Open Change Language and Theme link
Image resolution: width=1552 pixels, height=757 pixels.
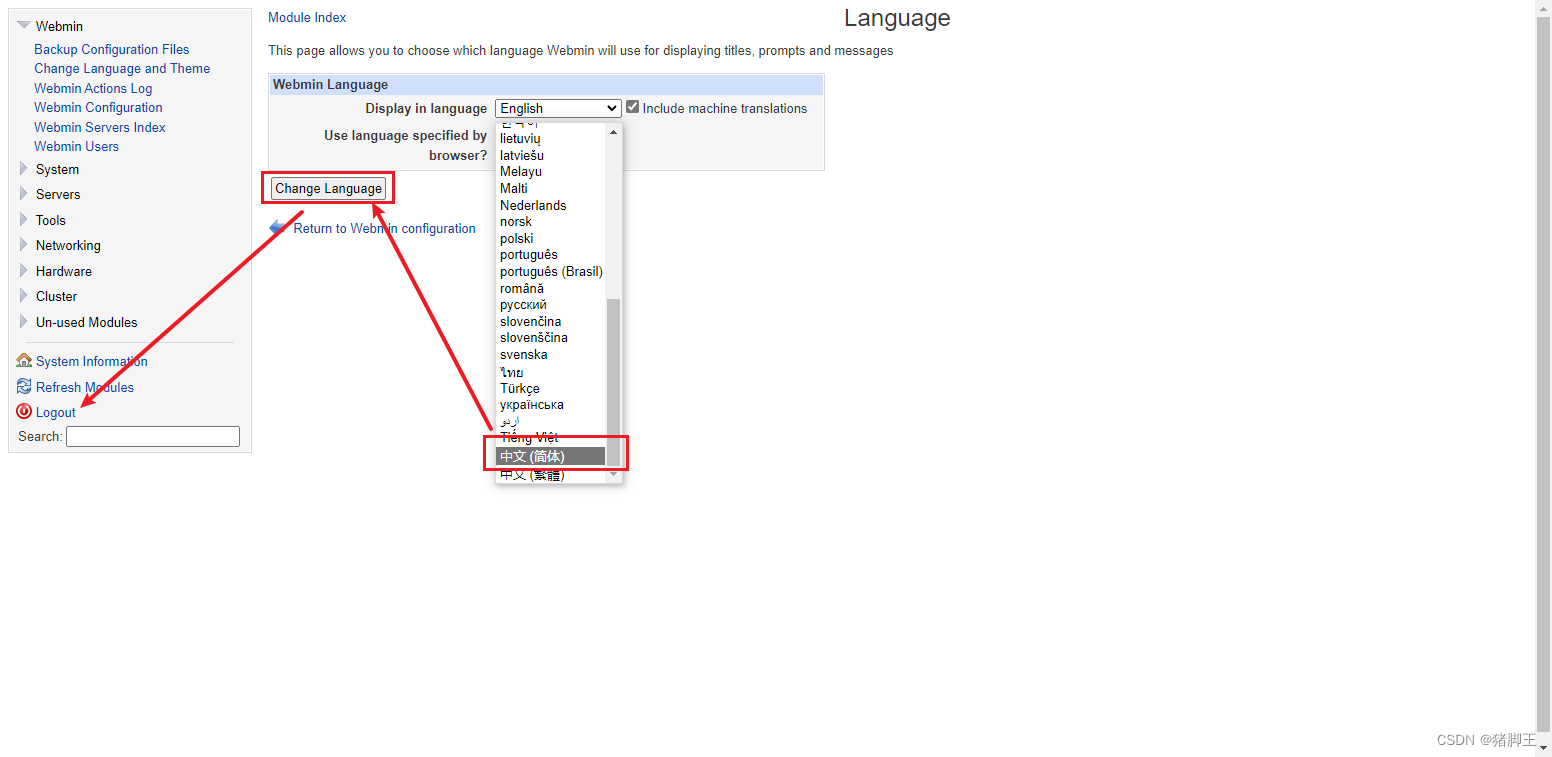coord(122,68)
